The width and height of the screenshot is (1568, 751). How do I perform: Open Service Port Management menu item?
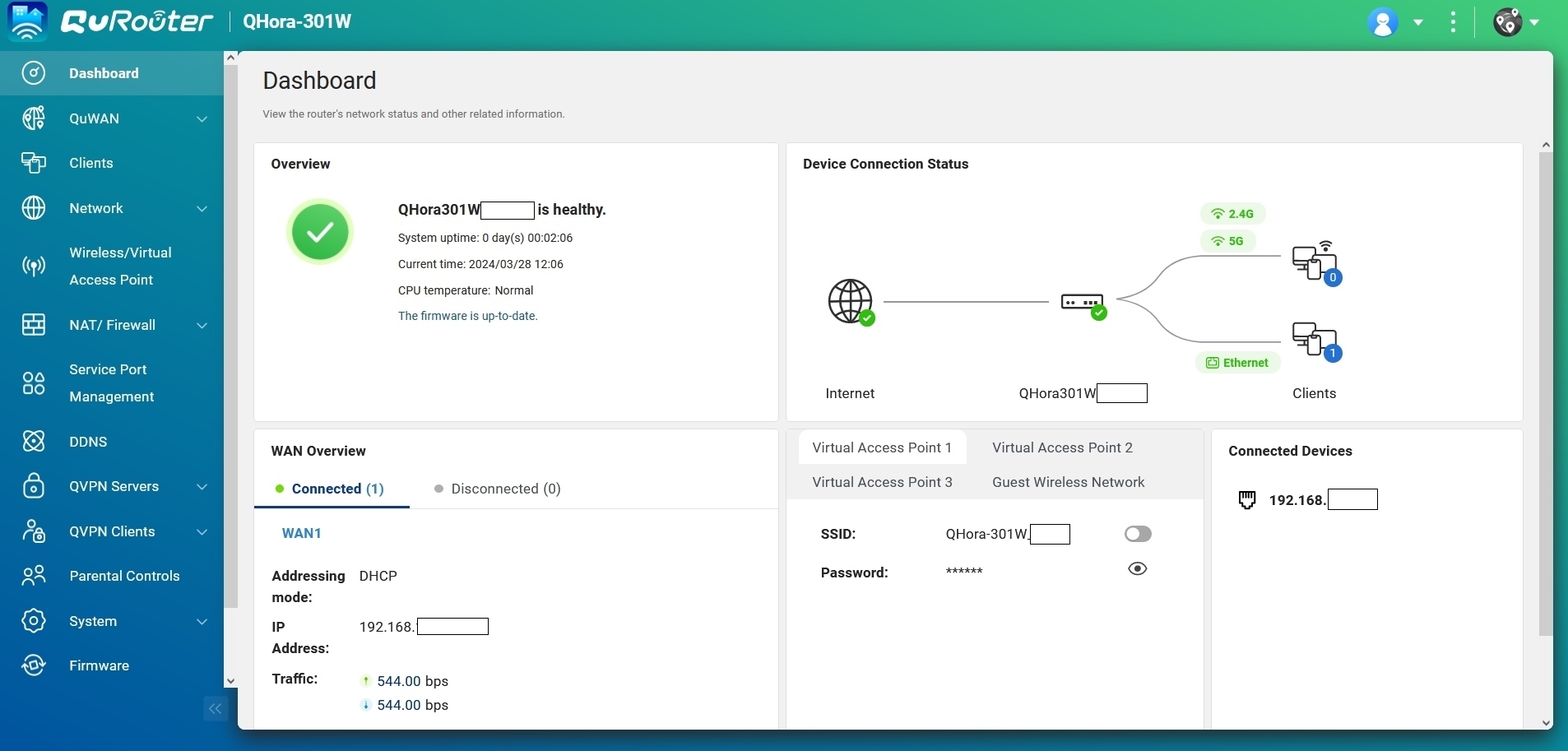(x=112, y=383)
